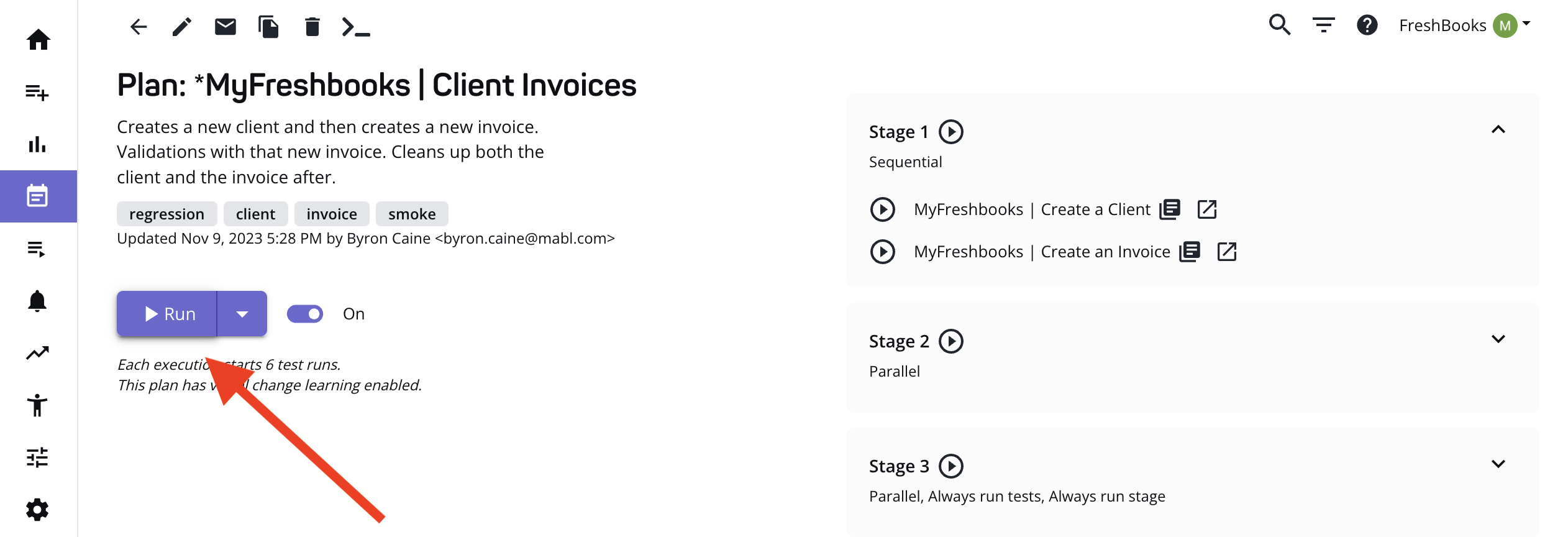Click the plan description paragraph text

(x=330, y=152)
